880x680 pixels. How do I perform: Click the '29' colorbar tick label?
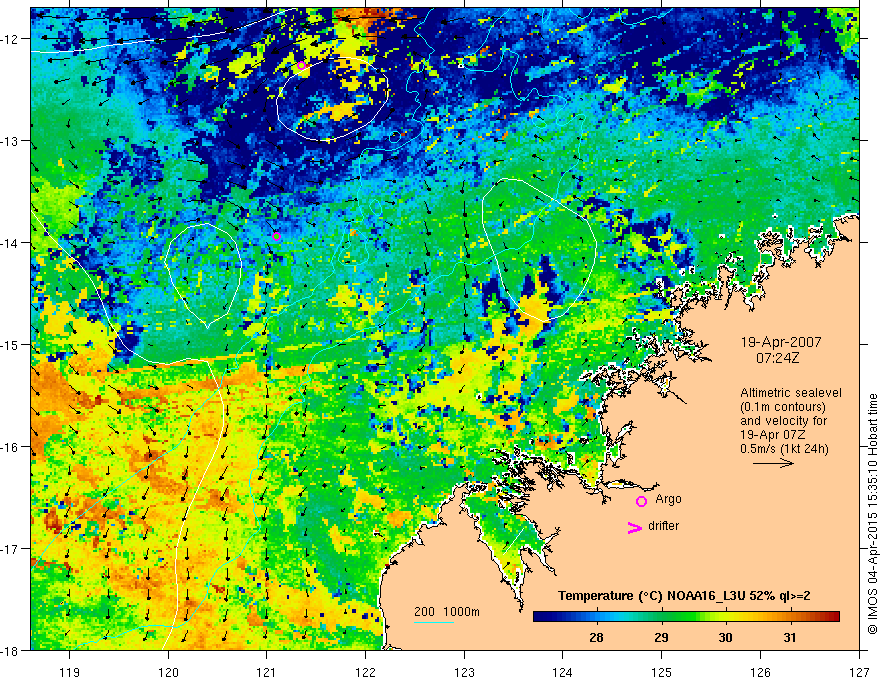(661, 638)
